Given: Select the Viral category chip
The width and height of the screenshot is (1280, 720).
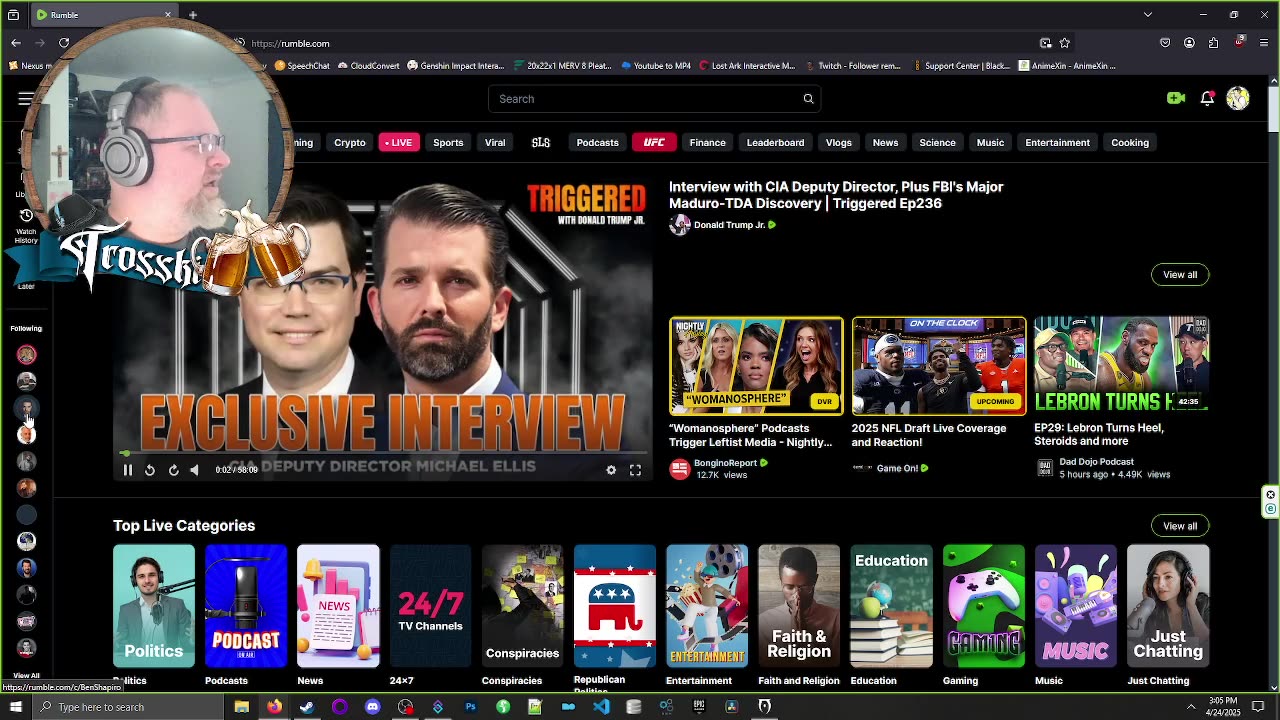Looking at the screenshot, I should point(495,142).
